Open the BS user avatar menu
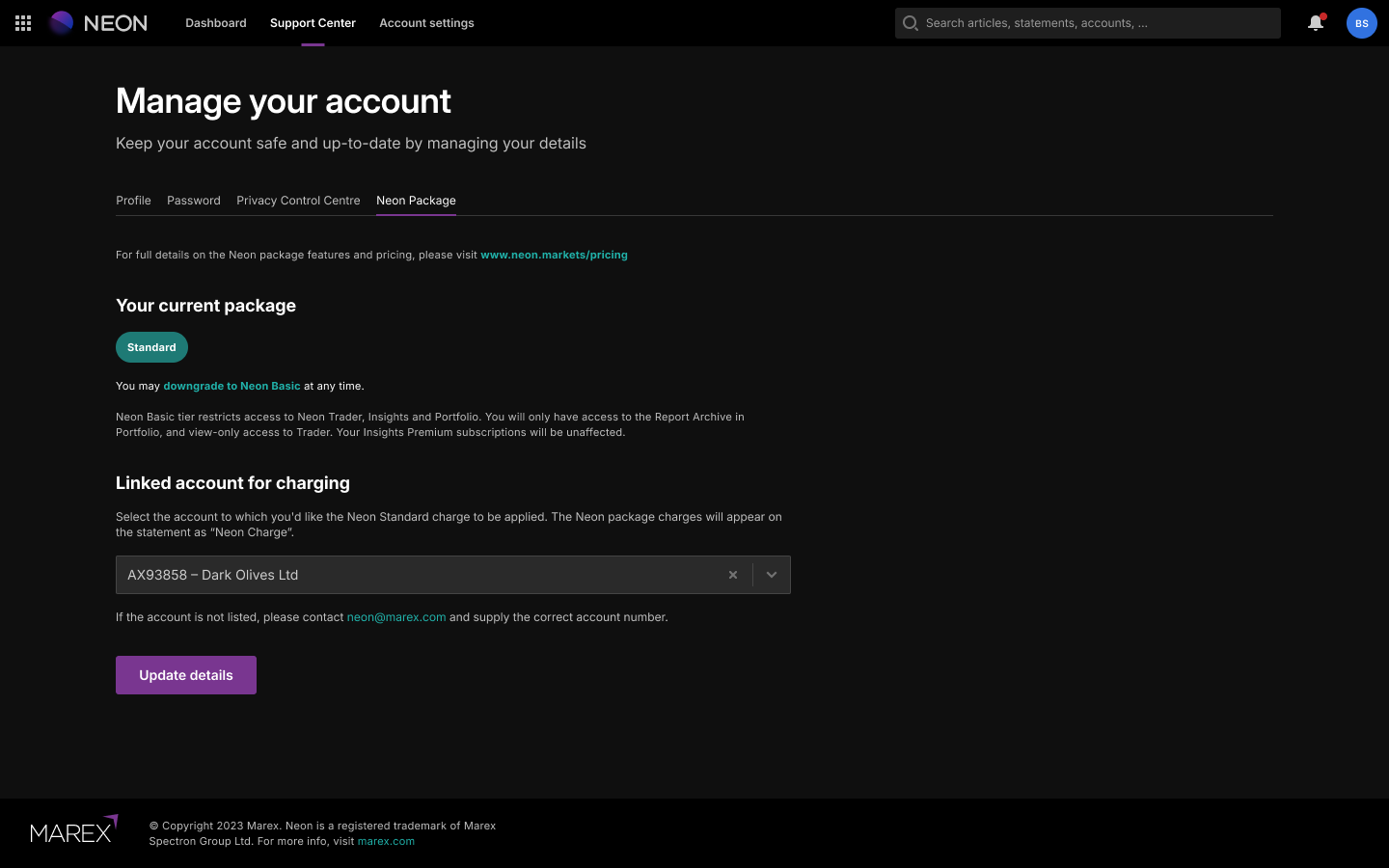 click(1361, 23)
